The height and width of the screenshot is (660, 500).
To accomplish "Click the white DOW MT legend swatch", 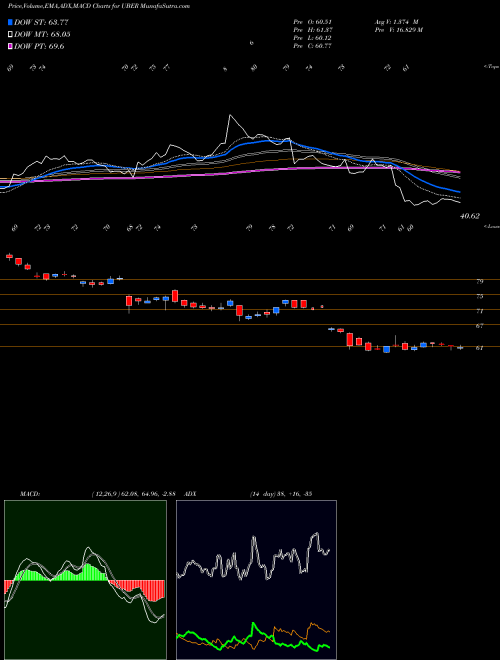I will coord(11,35).
